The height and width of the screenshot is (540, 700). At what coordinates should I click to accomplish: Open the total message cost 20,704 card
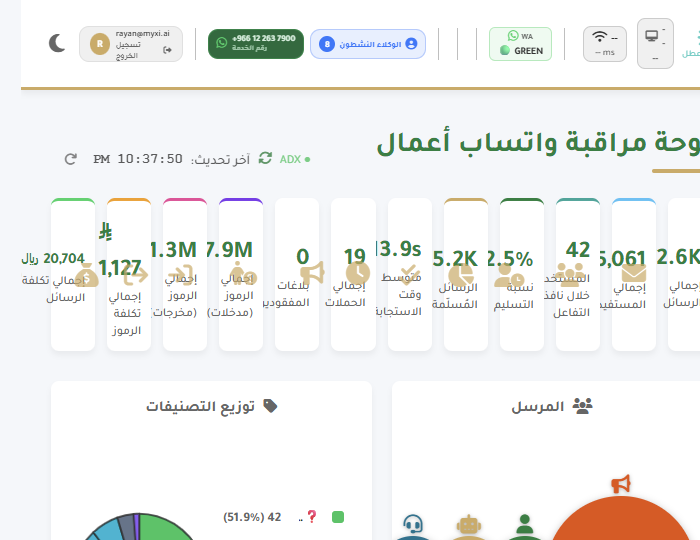(x=73, y=274)
